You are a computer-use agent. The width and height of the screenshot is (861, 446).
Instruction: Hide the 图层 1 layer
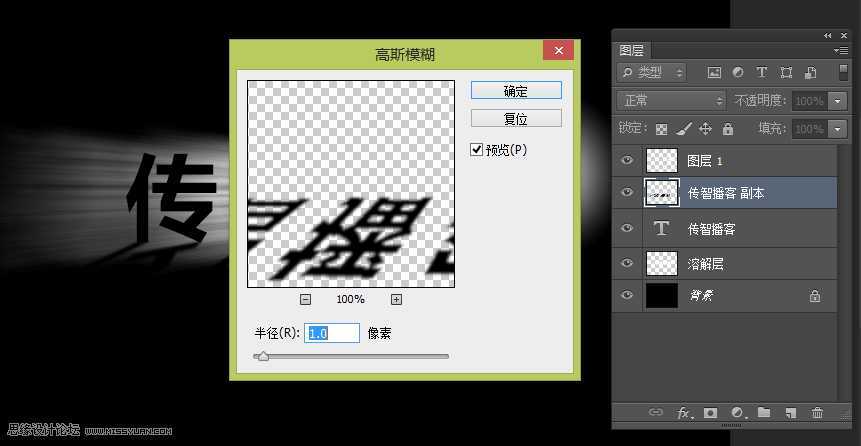(x=627, y=160)
